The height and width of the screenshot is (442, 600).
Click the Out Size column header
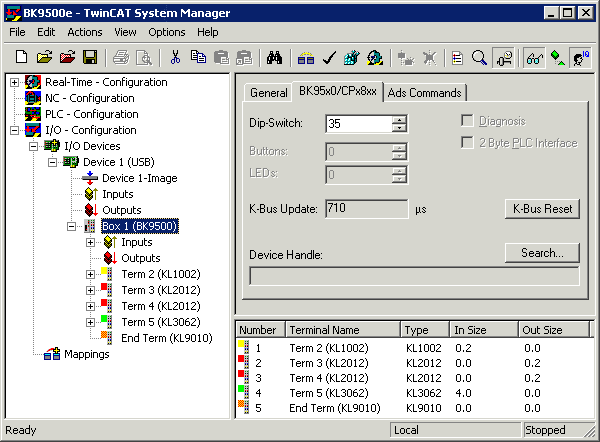(x=554, y=330)
